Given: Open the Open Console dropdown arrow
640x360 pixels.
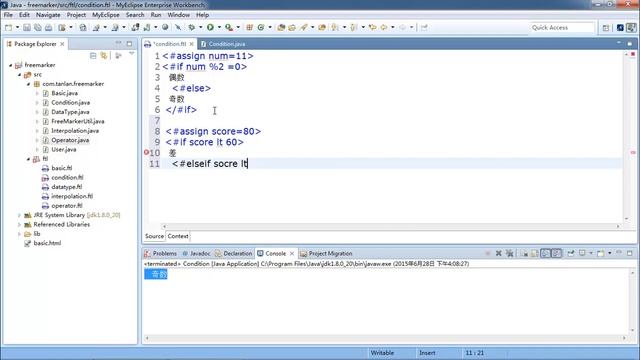Looking at the screenshot, I should [x=610, y=253].
